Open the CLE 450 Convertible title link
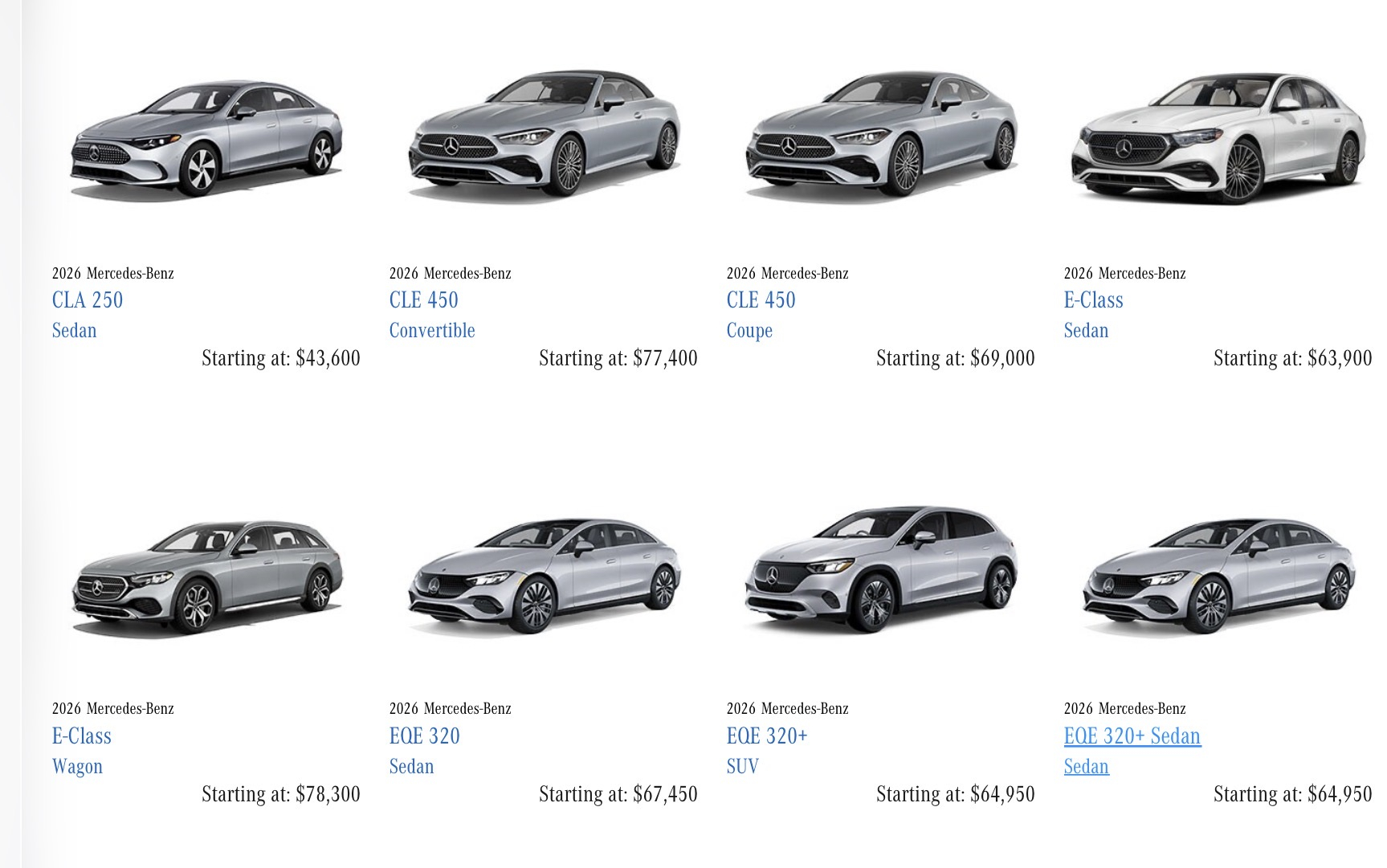Viewport: 1387px width, 868px height. pyautogui.click(x=424, y=300)
